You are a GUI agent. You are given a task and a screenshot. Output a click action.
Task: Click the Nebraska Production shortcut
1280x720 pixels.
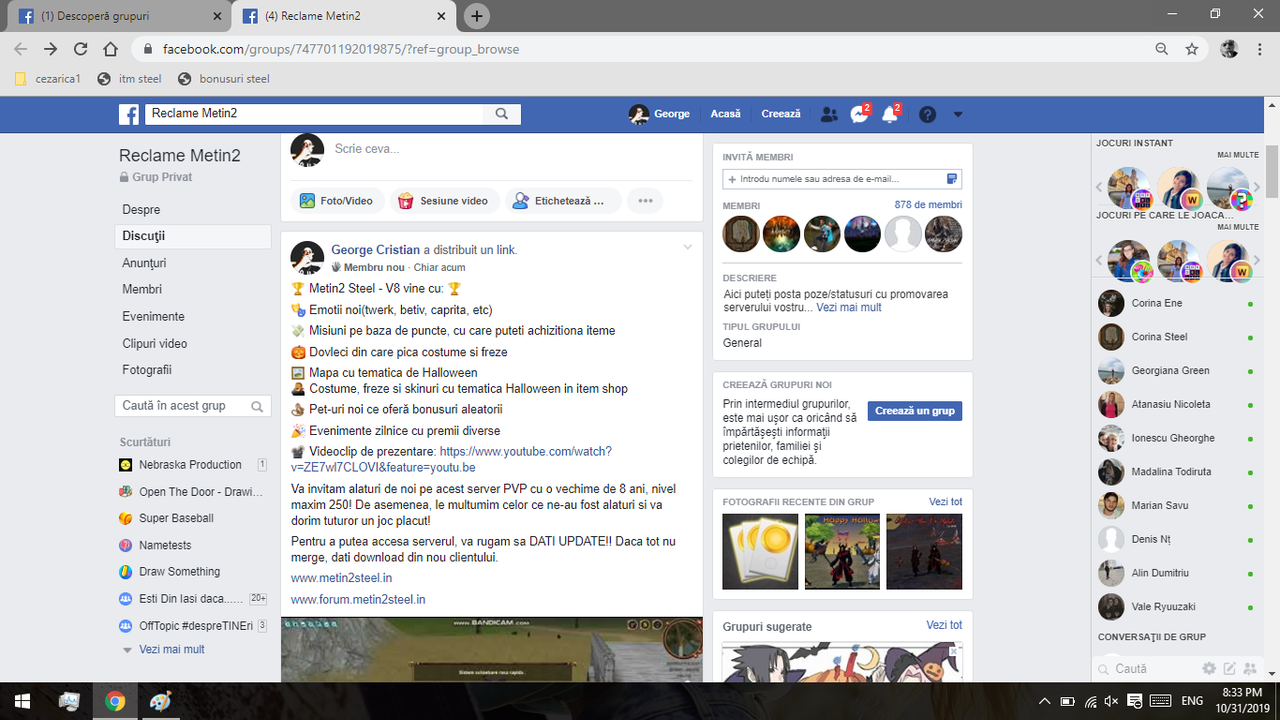pos(190,465)
